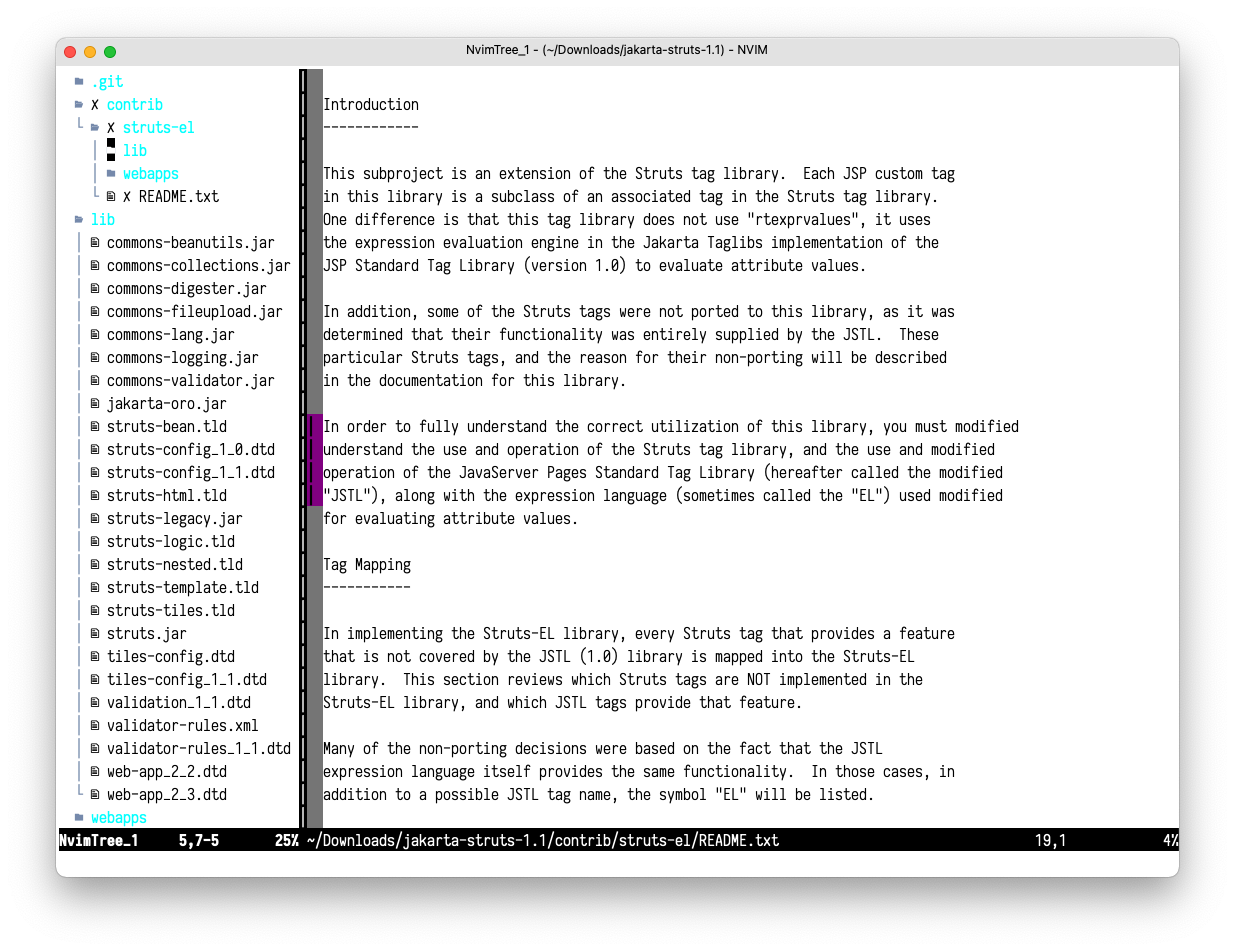Click the struts-nested.tld file icon
1235x951 pixels.
pos(95,565)
